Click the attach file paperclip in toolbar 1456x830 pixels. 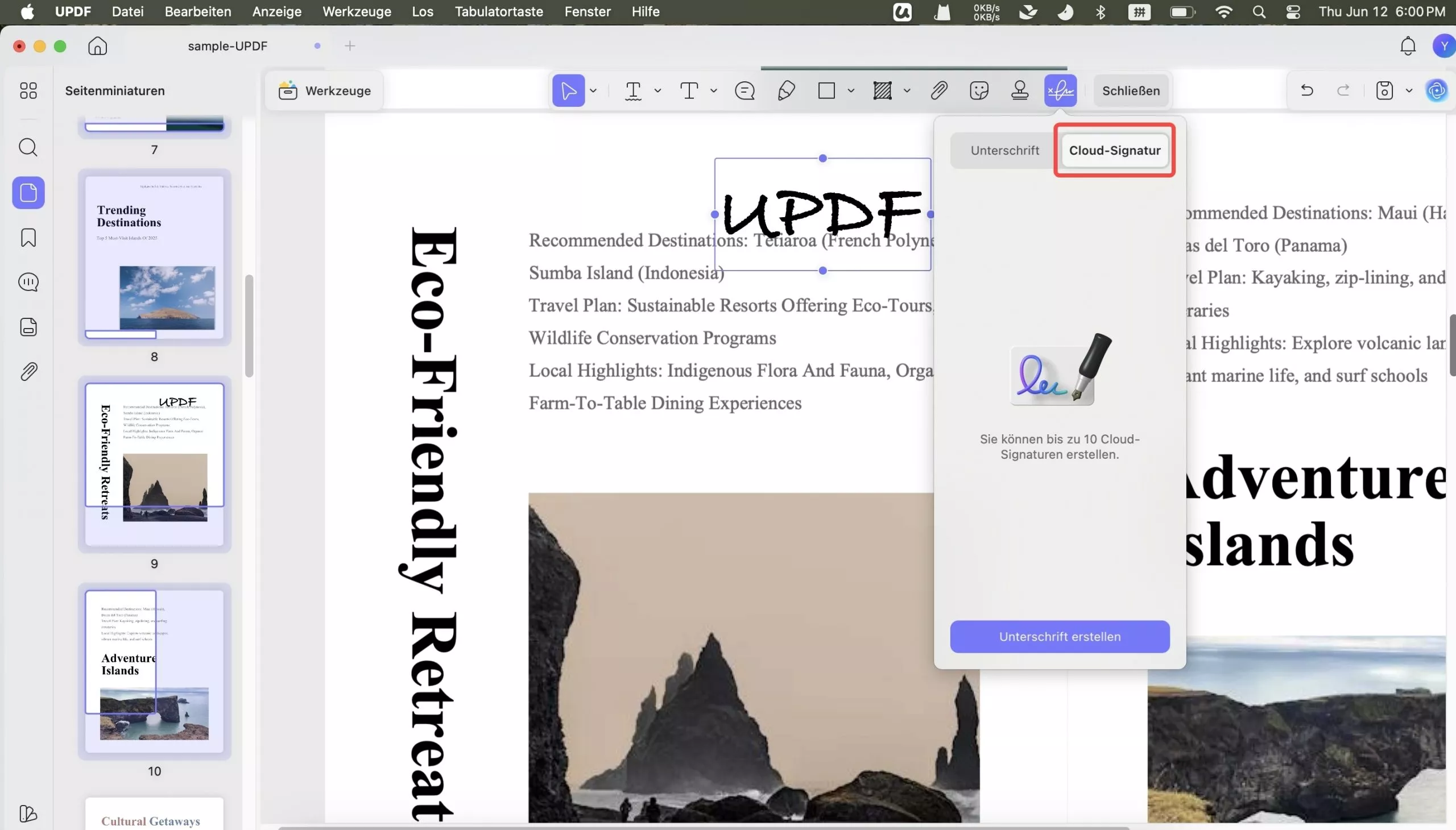click(939, 90)
